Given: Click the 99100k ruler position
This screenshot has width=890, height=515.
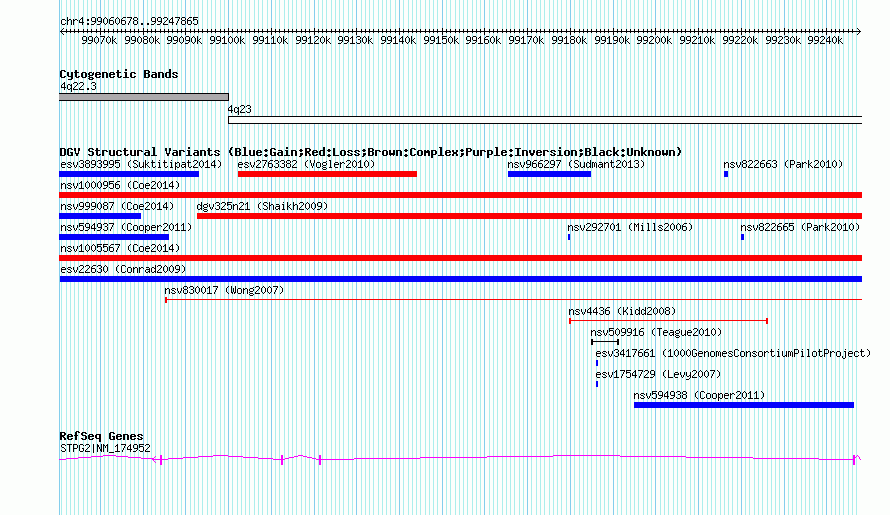Looking at the screenshot, I should [227, 40].
